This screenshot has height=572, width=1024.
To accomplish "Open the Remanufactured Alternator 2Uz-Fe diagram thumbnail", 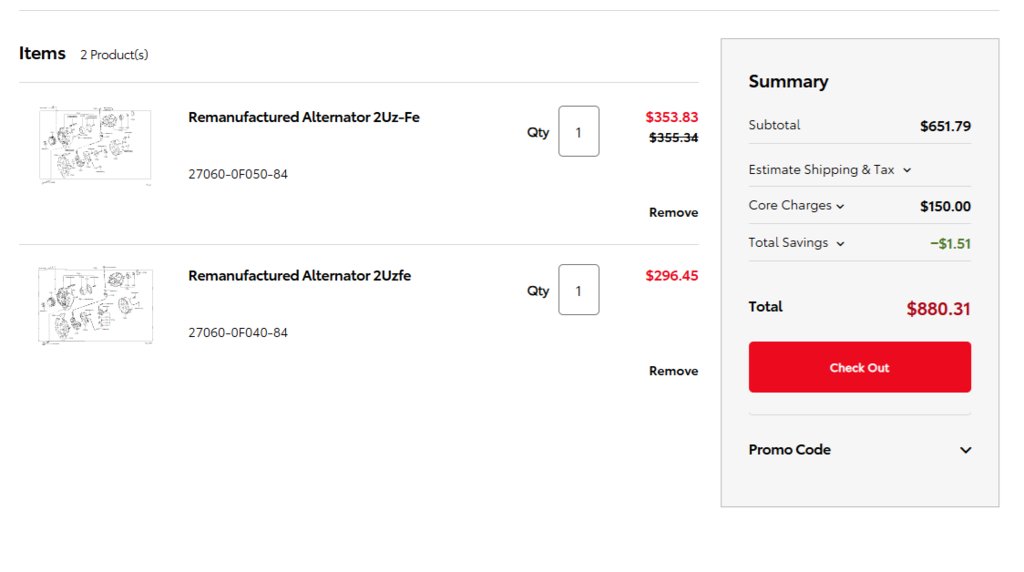I will [x=95, y=145].
